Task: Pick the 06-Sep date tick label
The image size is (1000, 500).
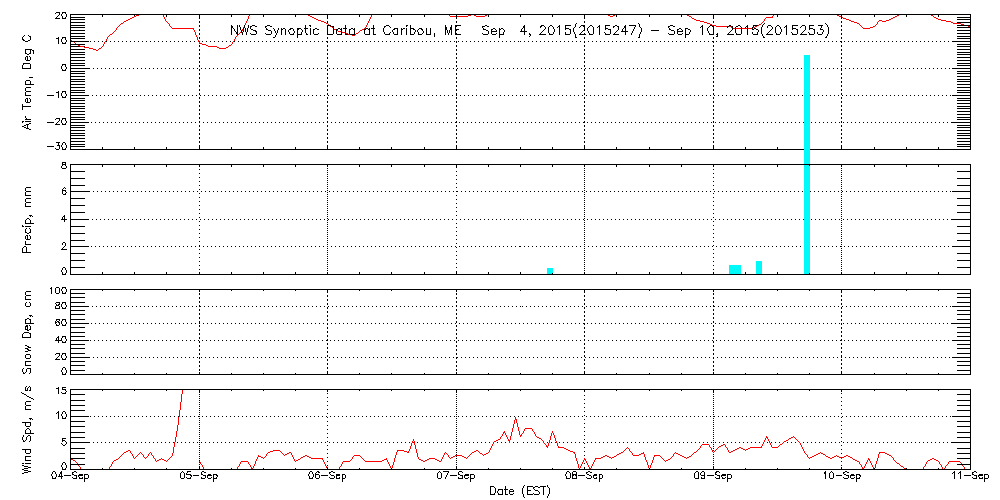Action: tap(328, 478)
